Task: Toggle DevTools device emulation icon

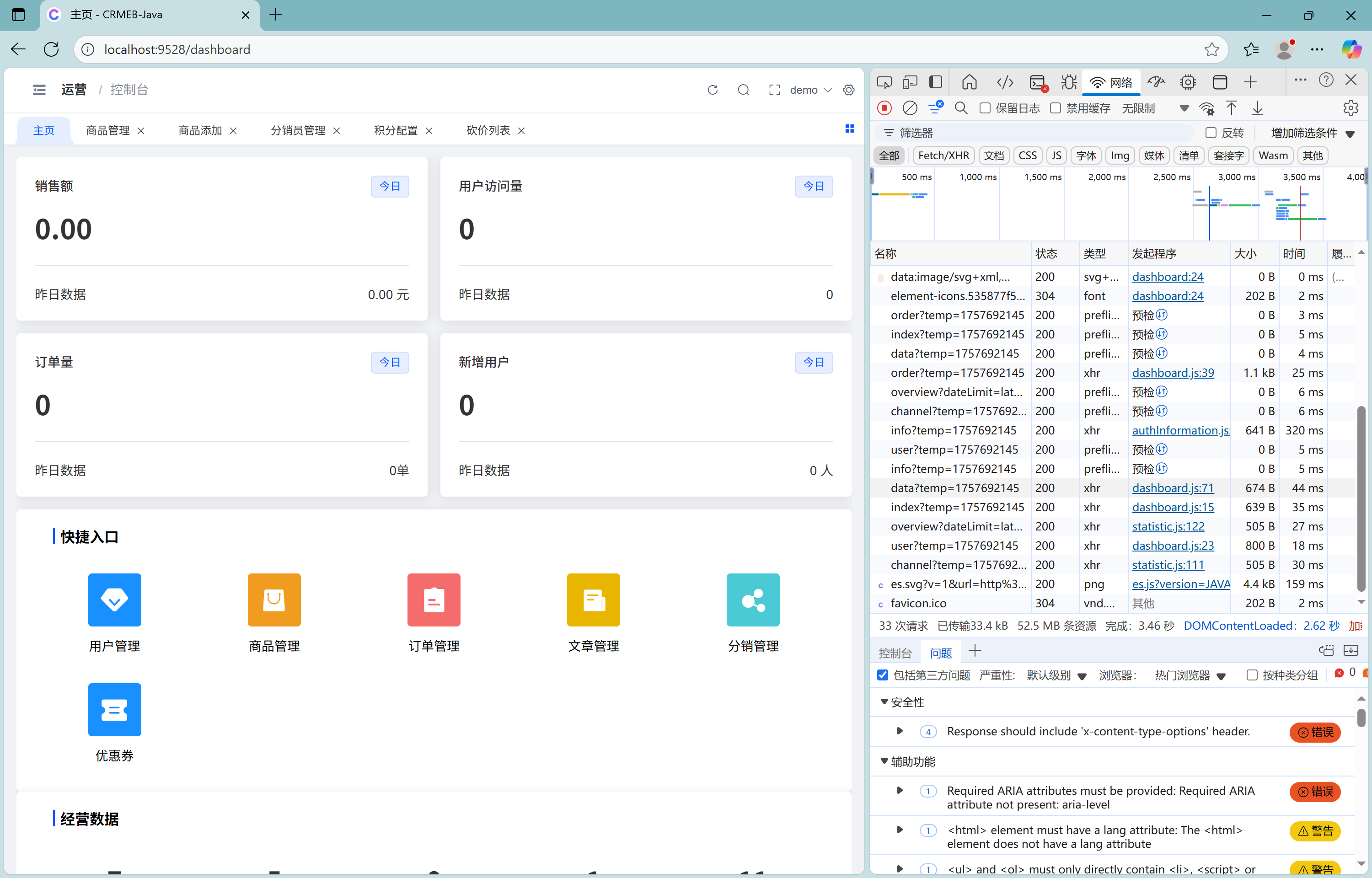Action: coord(910,82)
